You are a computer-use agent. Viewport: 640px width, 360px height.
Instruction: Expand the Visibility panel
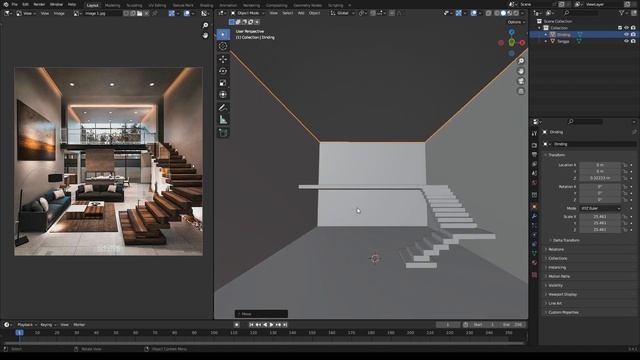(555, 285)
